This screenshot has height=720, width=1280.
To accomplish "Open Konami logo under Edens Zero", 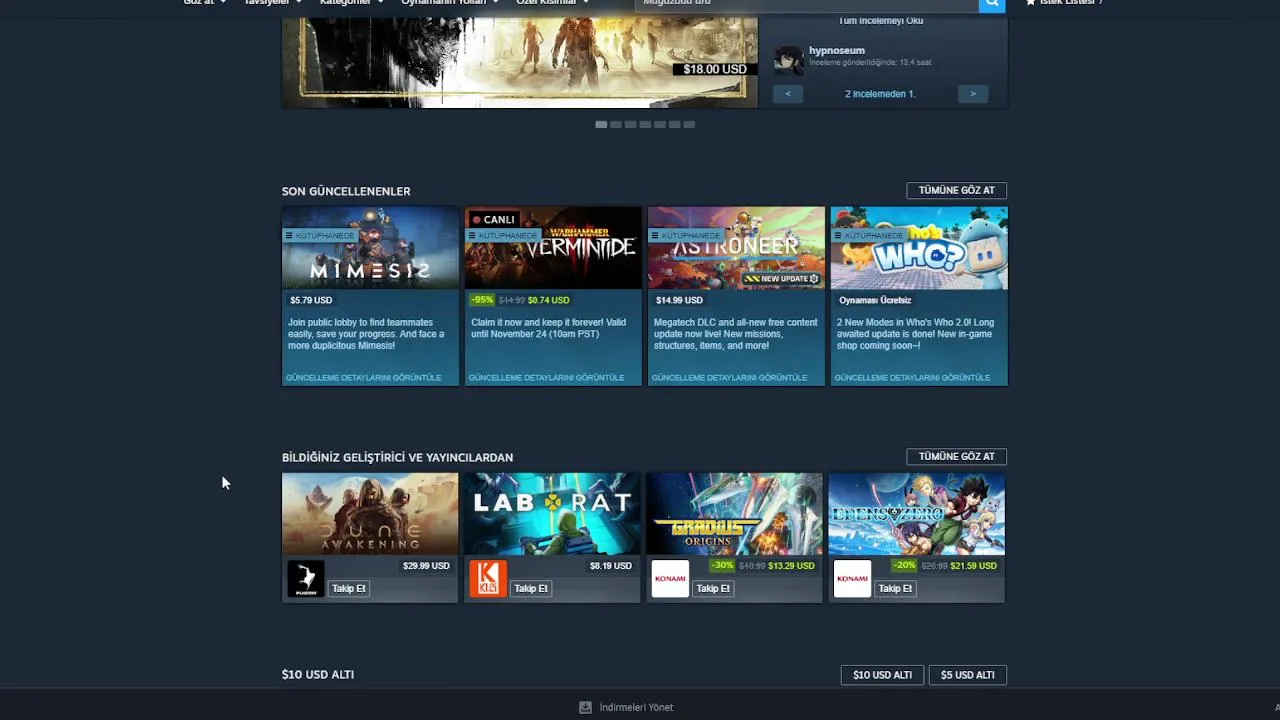I will click(852, 579).
